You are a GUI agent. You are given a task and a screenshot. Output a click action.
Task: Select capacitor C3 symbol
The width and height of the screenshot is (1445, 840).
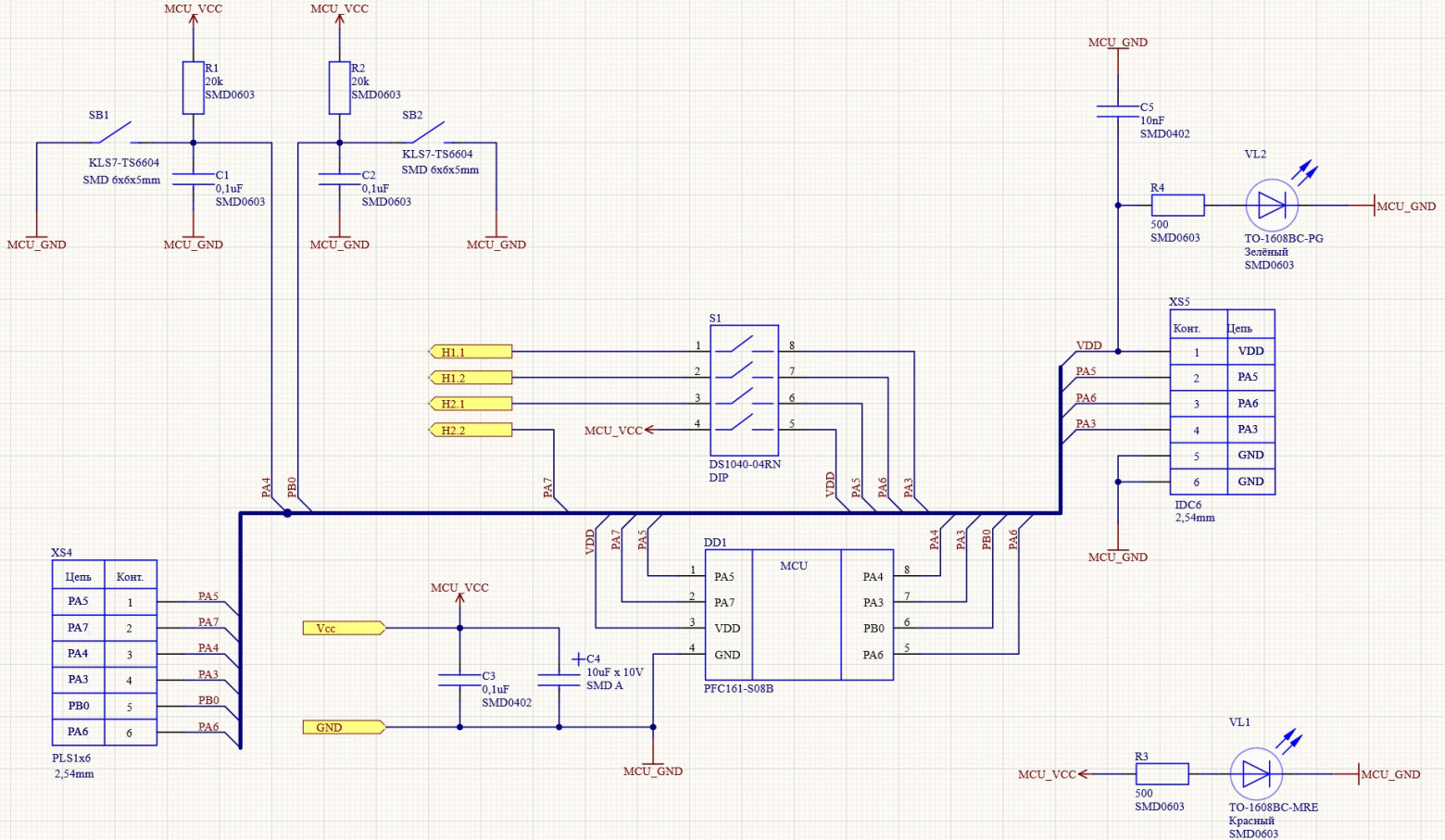click(459, 680)
